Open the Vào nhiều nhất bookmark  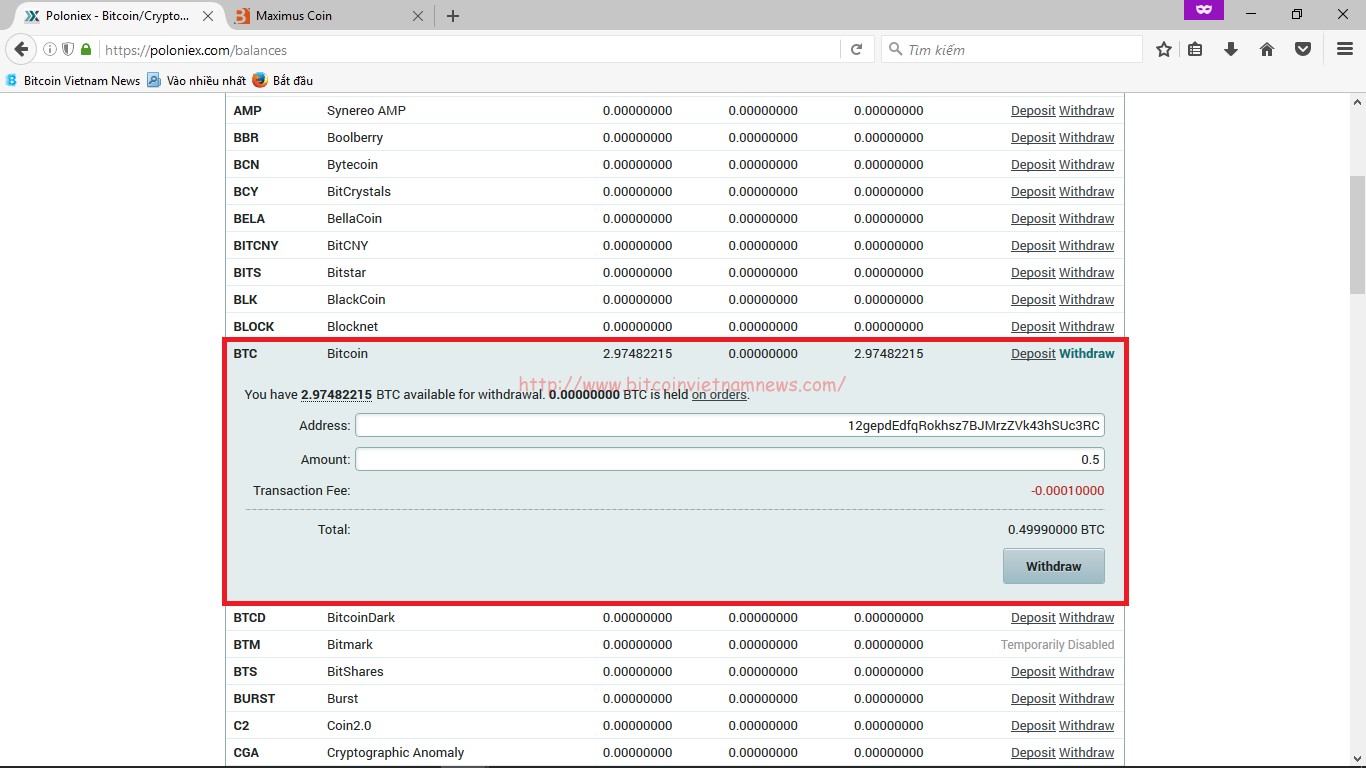pyautogui.click(x=196, y=80)
